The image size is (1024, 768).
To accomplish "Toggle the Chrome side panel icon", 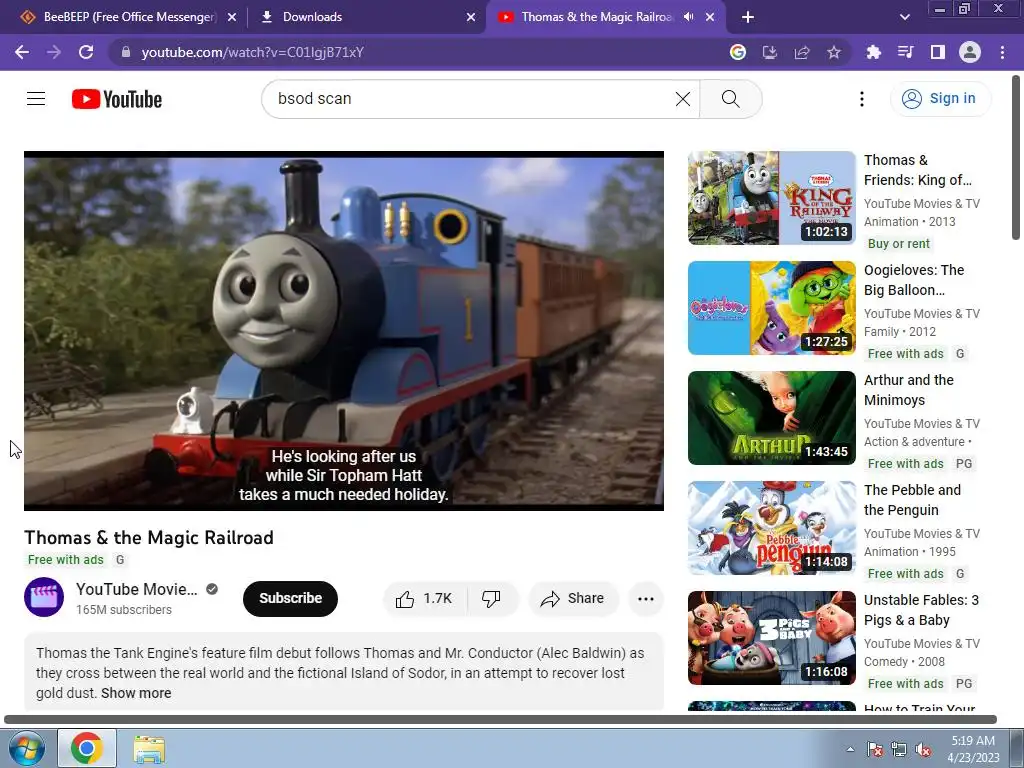I will pyautogui.click(x=938, y=52).
